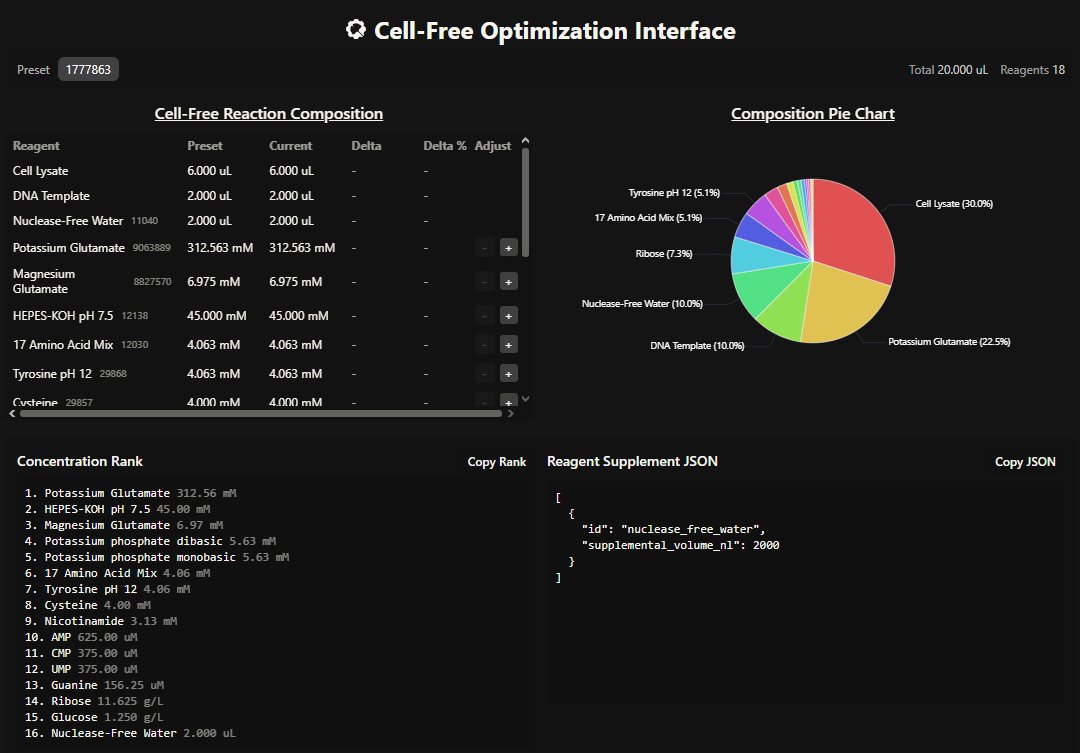Image resolution: width=1080 pixels, height=753 pixels.
Task: Open the Preset 1777863 field
Action: (x=88, y=70)
